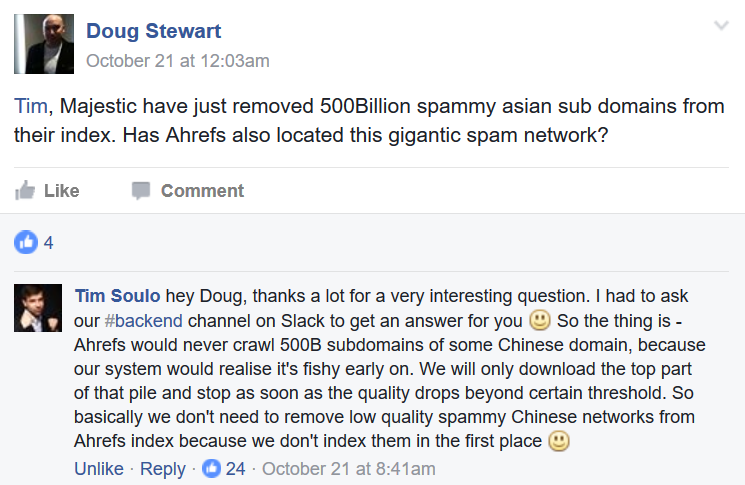This screenshot has height=485, width=745.
Task: Click Tim Soulo's comment avatar
Action: pyautogui.click(x=39, y=308)
